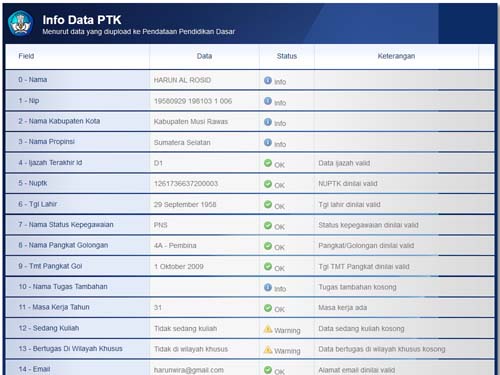Select the 6 - Tgl Lahir row
Viewport: 500px width, 375px height.
[250, 204]
